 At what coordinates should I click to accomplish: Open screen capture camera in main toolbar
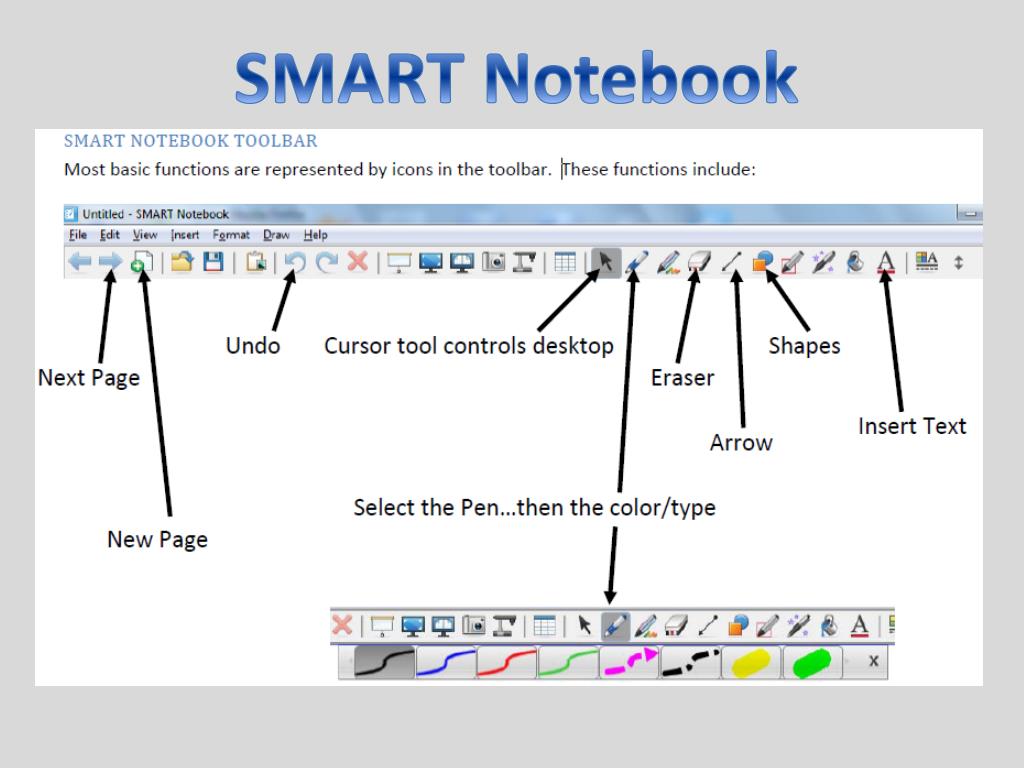coord(494,263)
